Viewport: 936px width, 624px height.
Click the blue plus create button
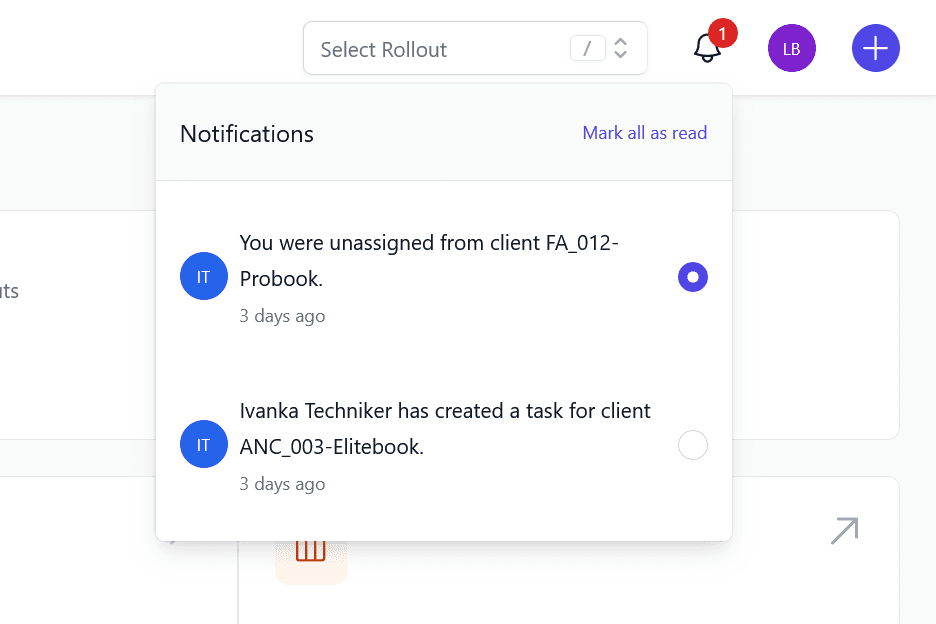[875, 48]
